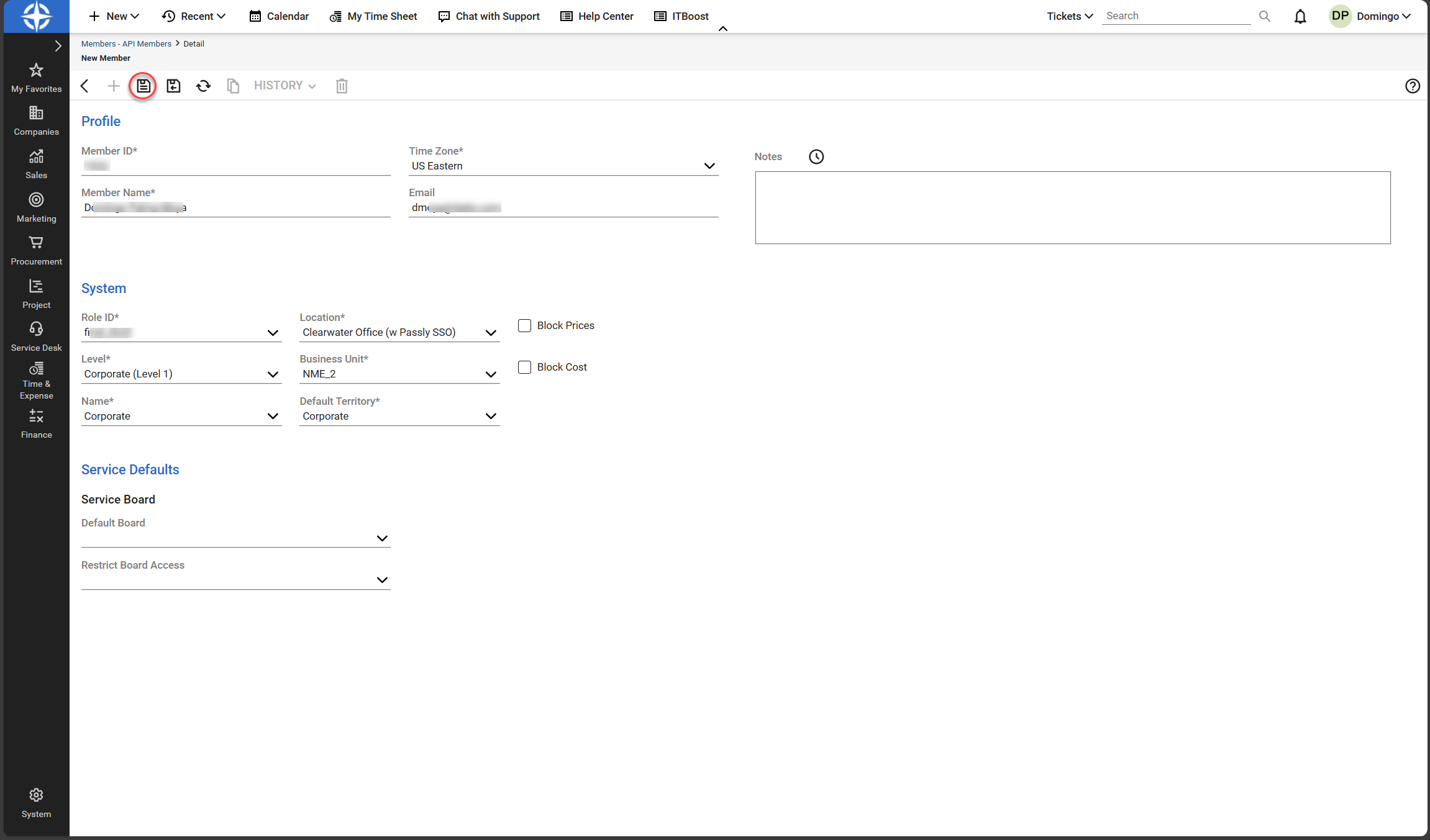Viewport: 1430px width, 840px height.
Task: Open Service Desk in the sidebar
Action: pos(36,336)
